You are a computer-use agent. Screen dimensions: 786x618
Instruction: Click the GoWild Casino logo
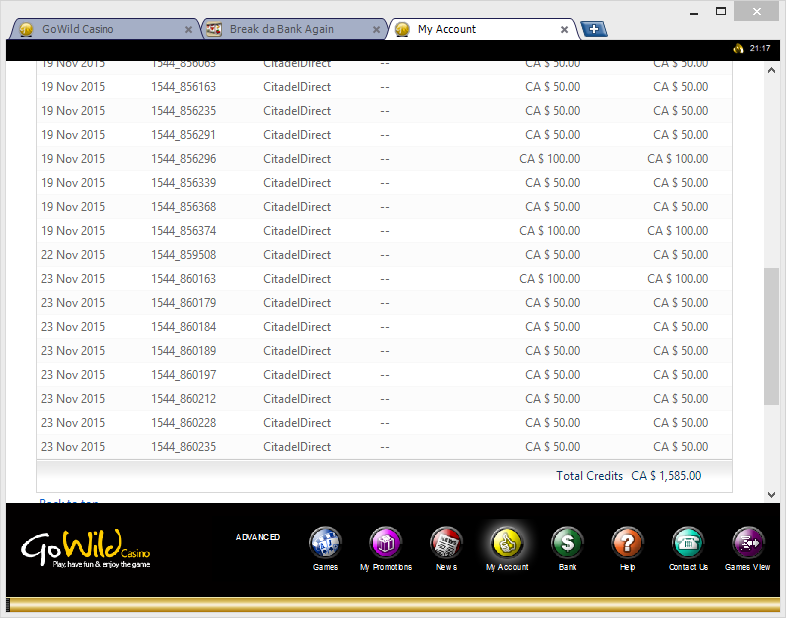pyautogui.click(x=85, y=548)
